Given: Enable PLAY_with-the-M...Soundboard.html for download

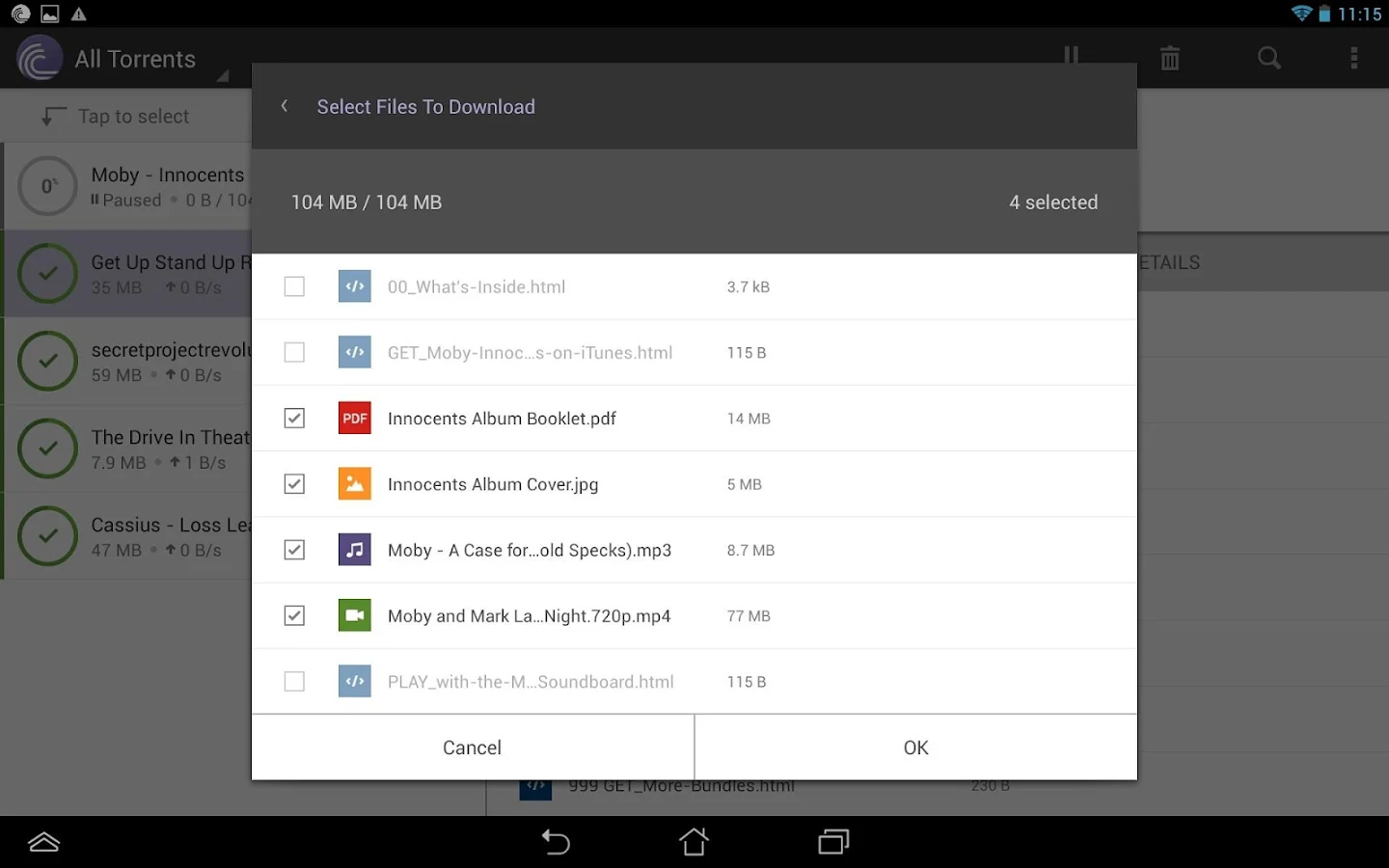Looking at the screenshot, I should 294,681.
